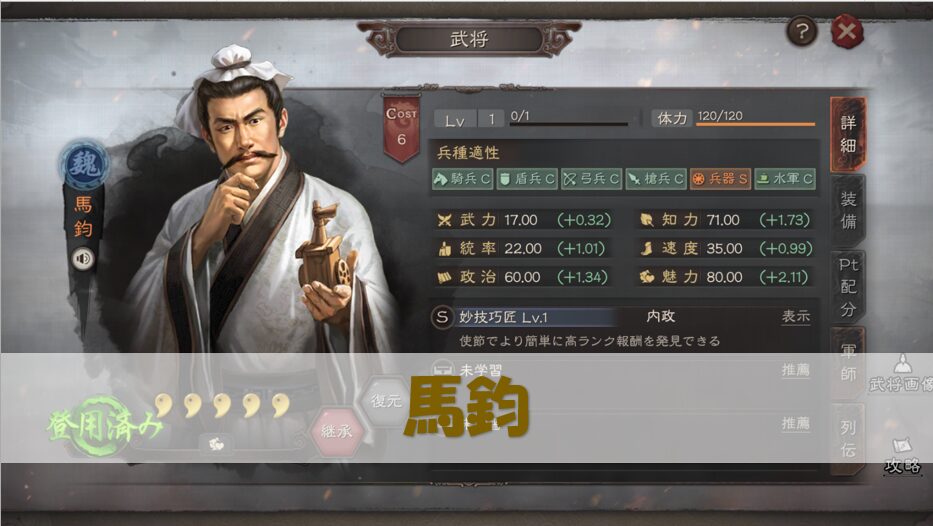Play the general's voice speaker icon

tap(83, 259)
